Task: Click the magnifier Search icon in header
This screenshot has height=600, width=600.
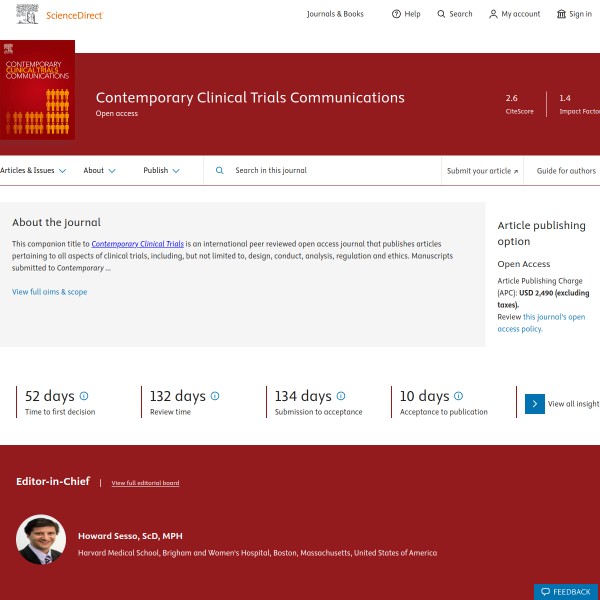Action: (441, 14)
